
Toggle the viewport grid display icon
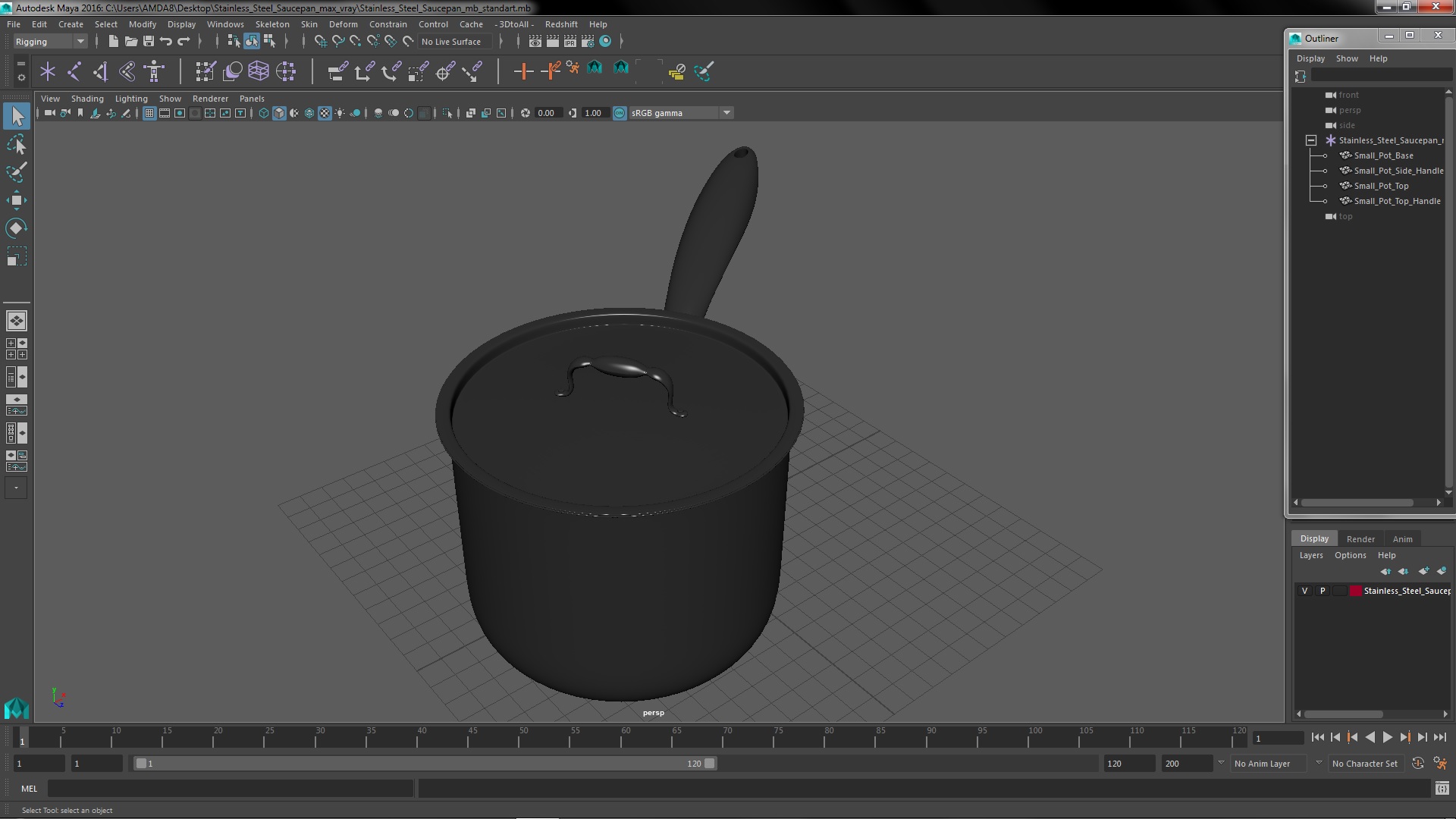[x=149, y=113]
